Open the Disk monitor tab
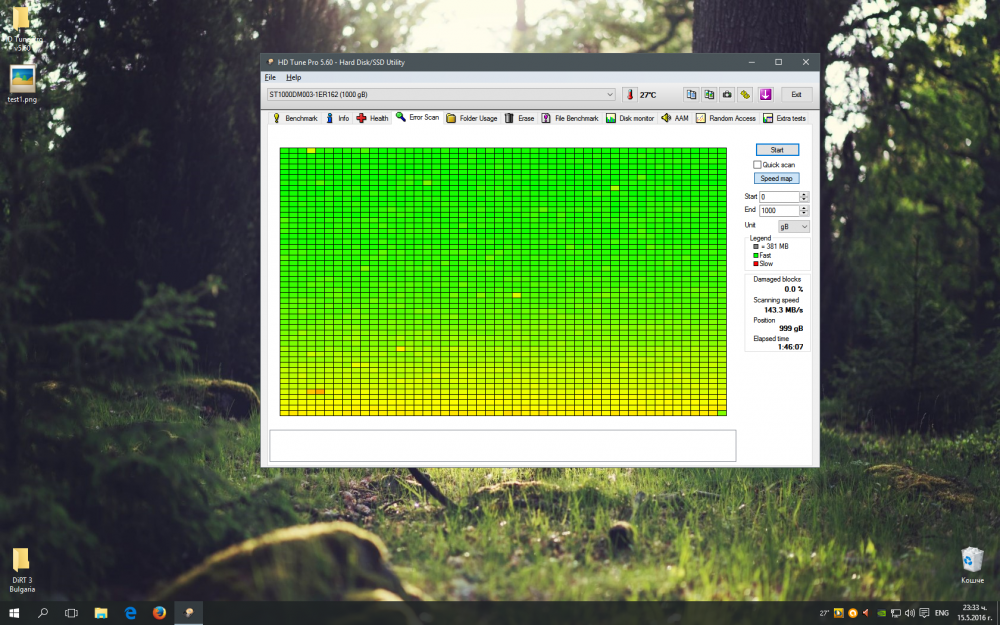Image resolution: width=1000 pixels, height=625 pixels. coord(630,118)
